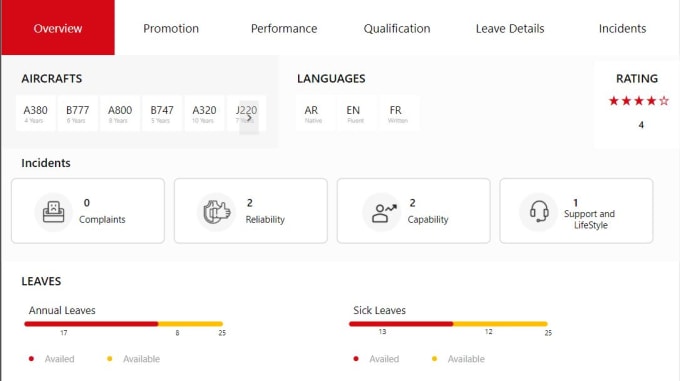Click Annual Leaves yellow Available legend dot

110,358
